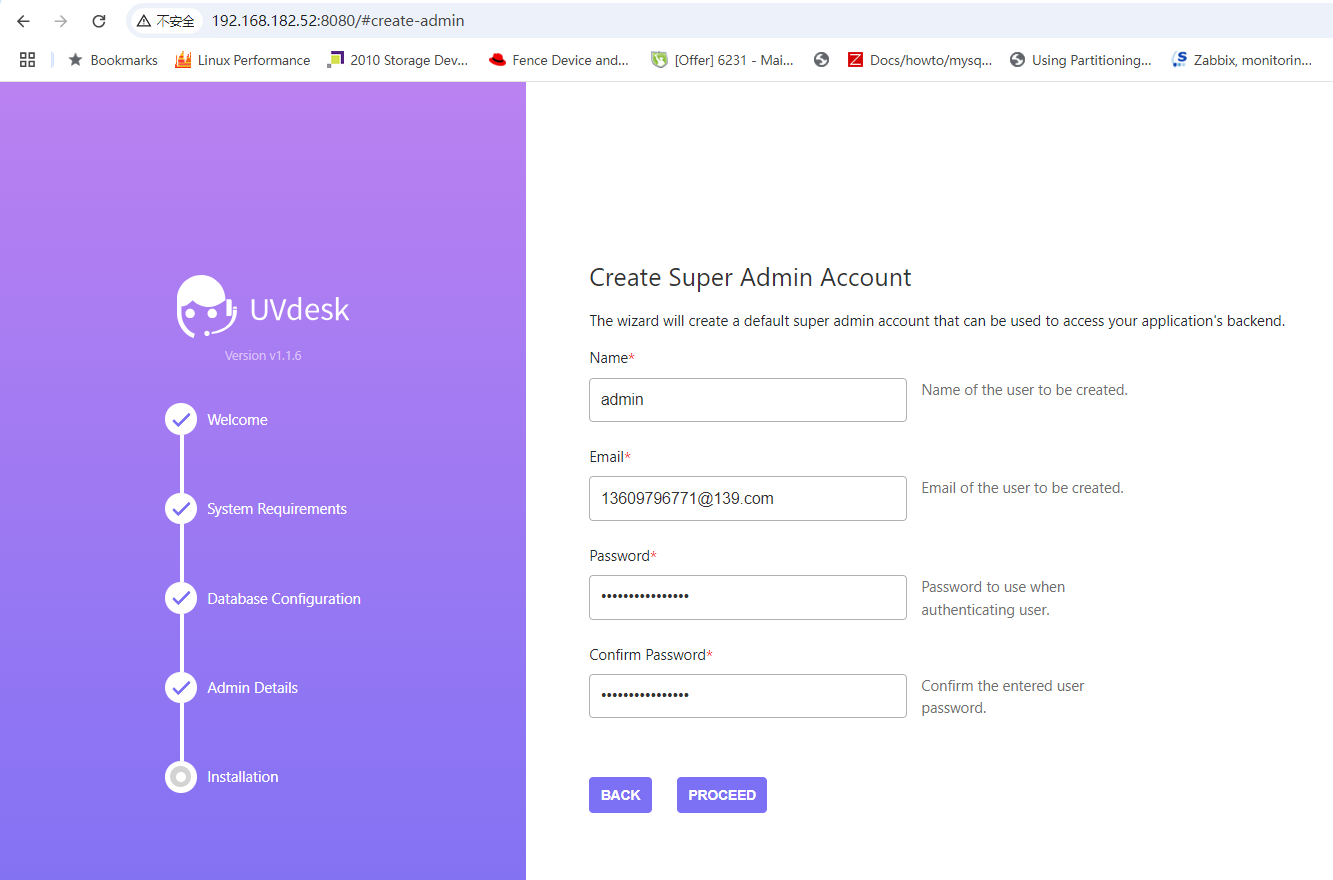Open the 2010 Storage Dev bookmark

[398, 60]
